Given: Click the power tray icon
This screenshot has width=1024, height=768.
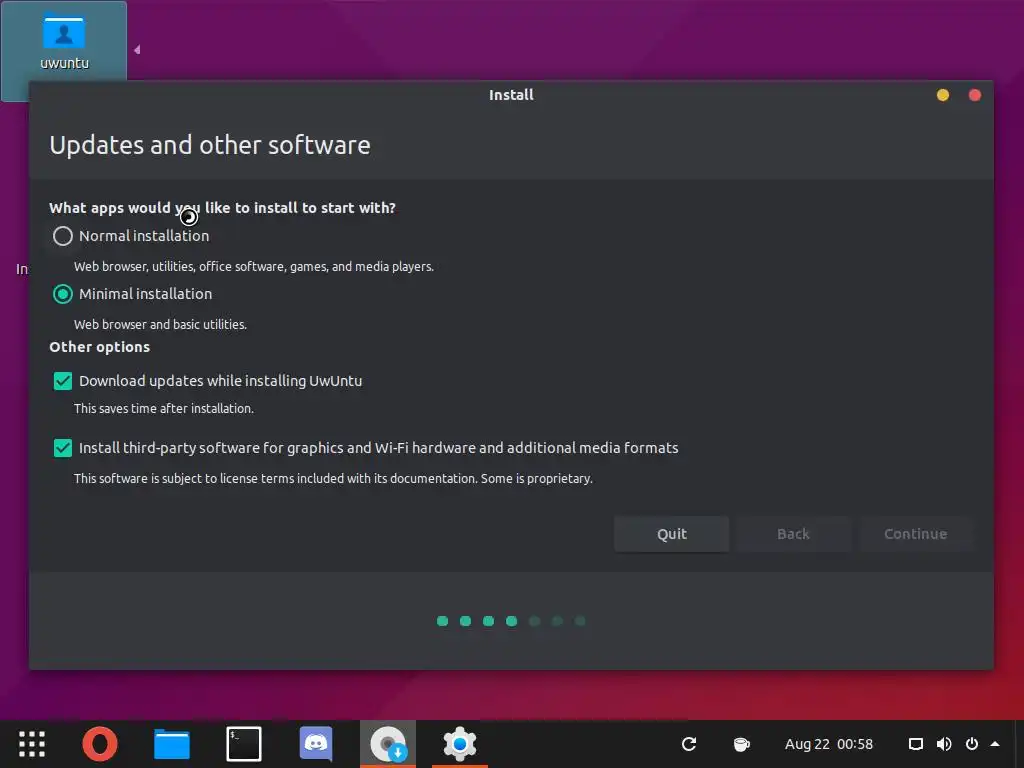Looking at the screenshot, I should [x=972, y=744].
